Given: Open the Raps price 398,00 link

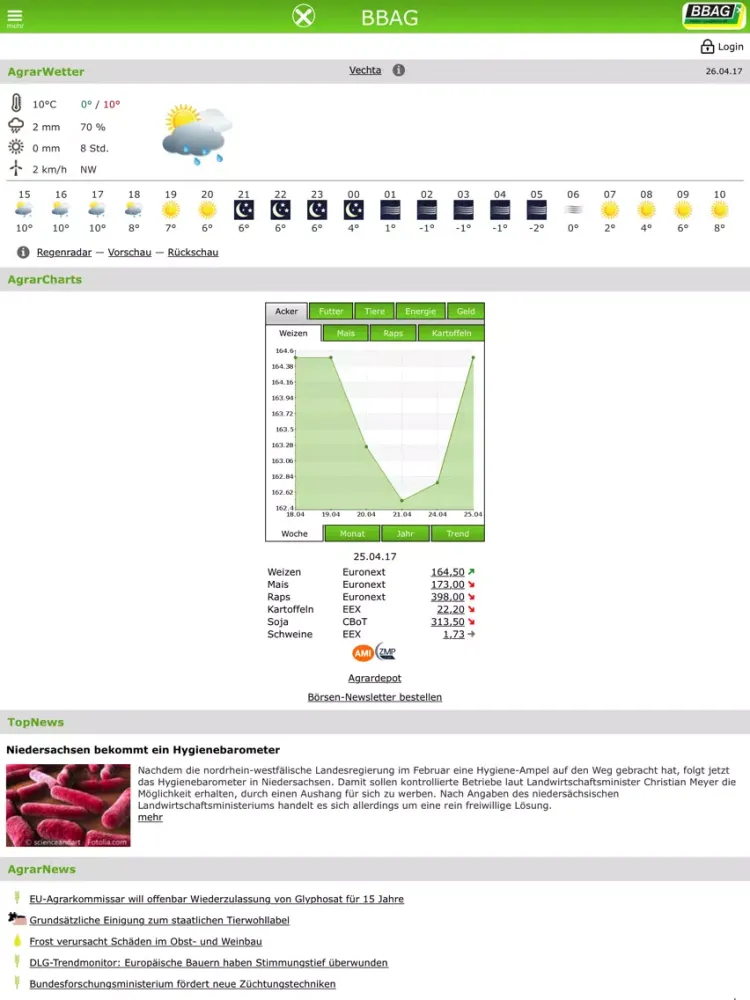Looking at the screenshot, I should [447, 597].
